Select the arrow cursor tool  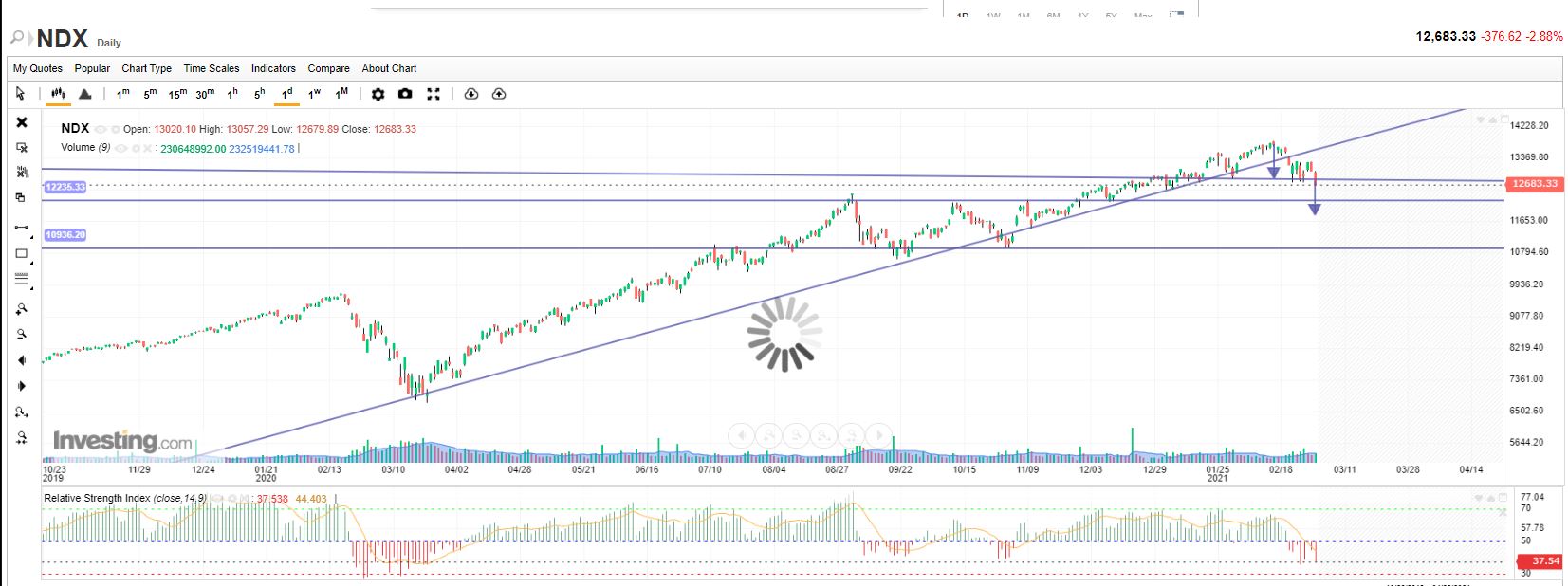point(20,94)
